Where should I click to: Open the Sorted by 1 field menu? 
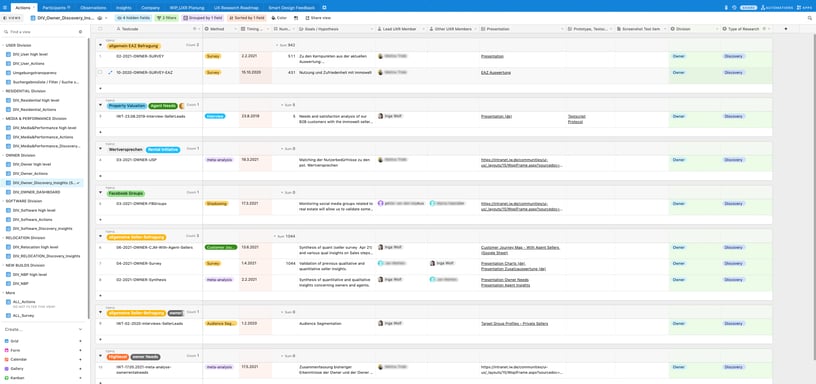coord(247,18)
